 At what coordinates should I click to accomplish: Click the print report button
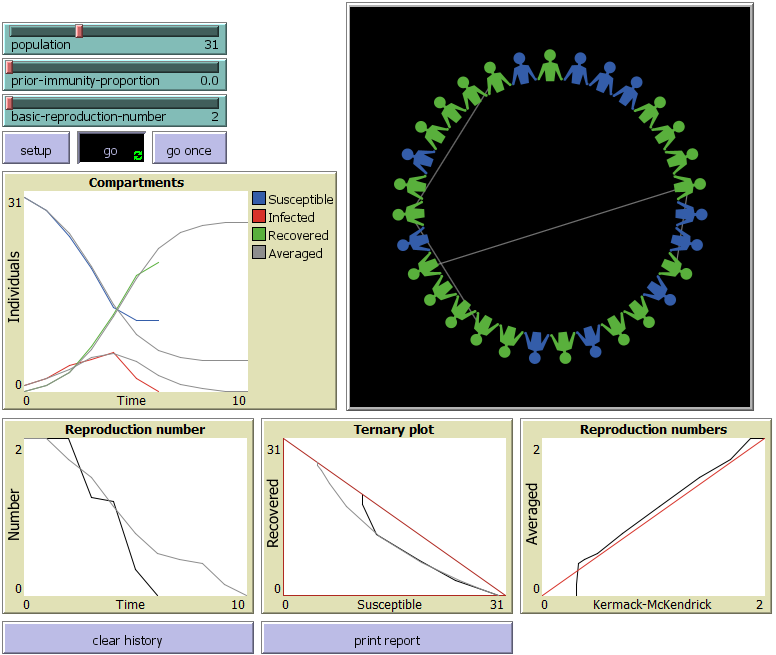click(x=387, y=638)
